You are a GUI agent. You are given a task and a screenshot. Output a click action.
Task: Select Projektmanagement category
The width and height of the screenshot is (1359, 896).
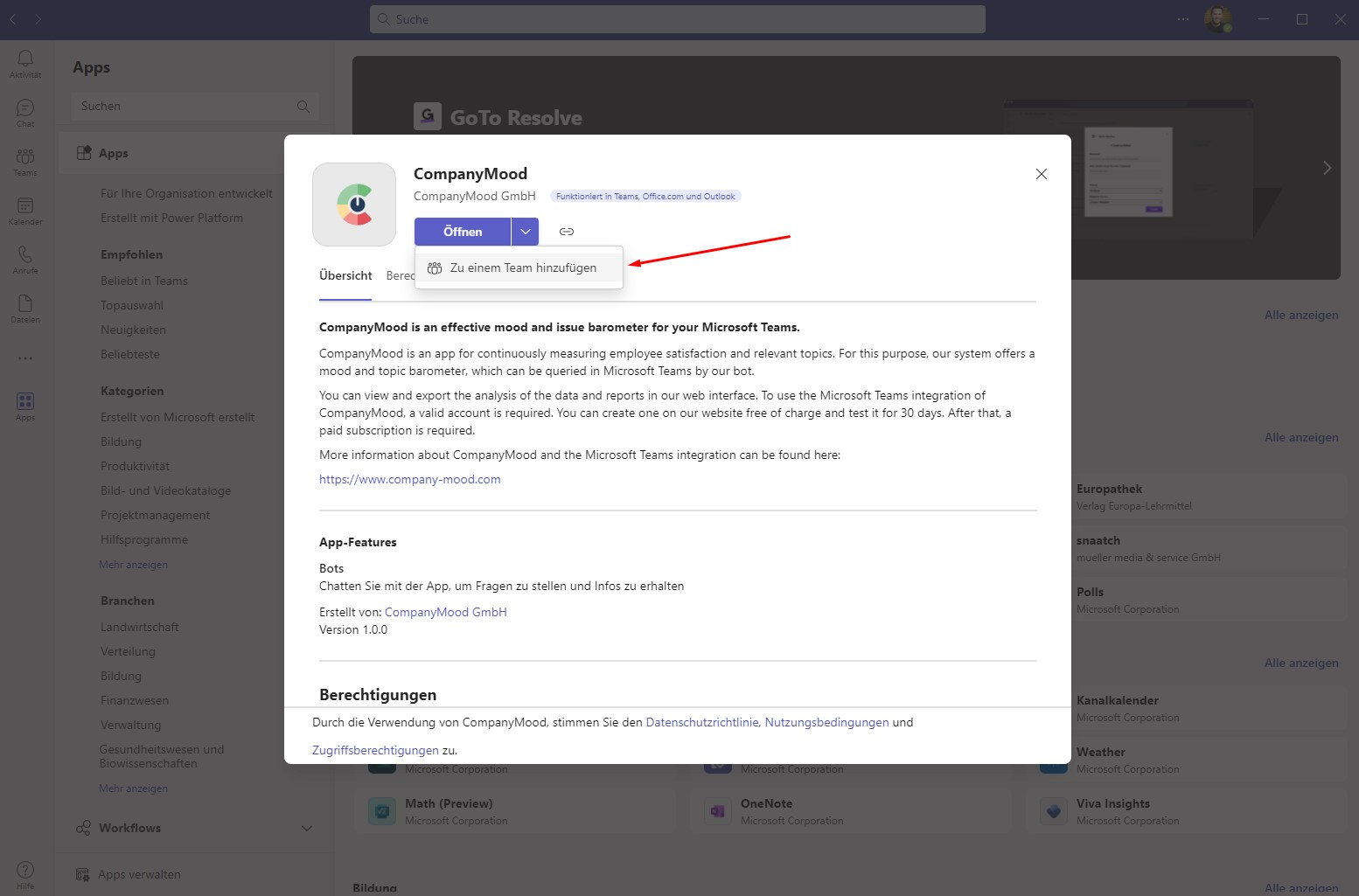click(155, 515)
